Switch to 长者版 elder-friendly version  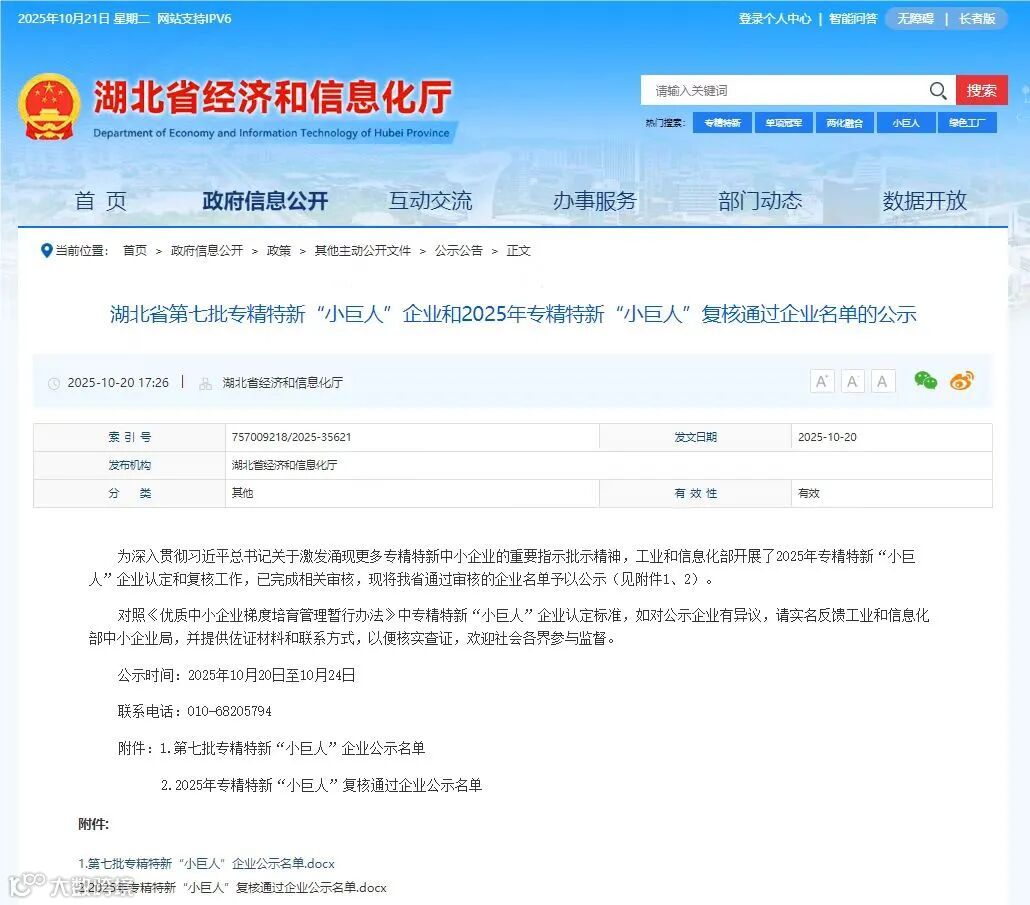click(x=977, y=18)
